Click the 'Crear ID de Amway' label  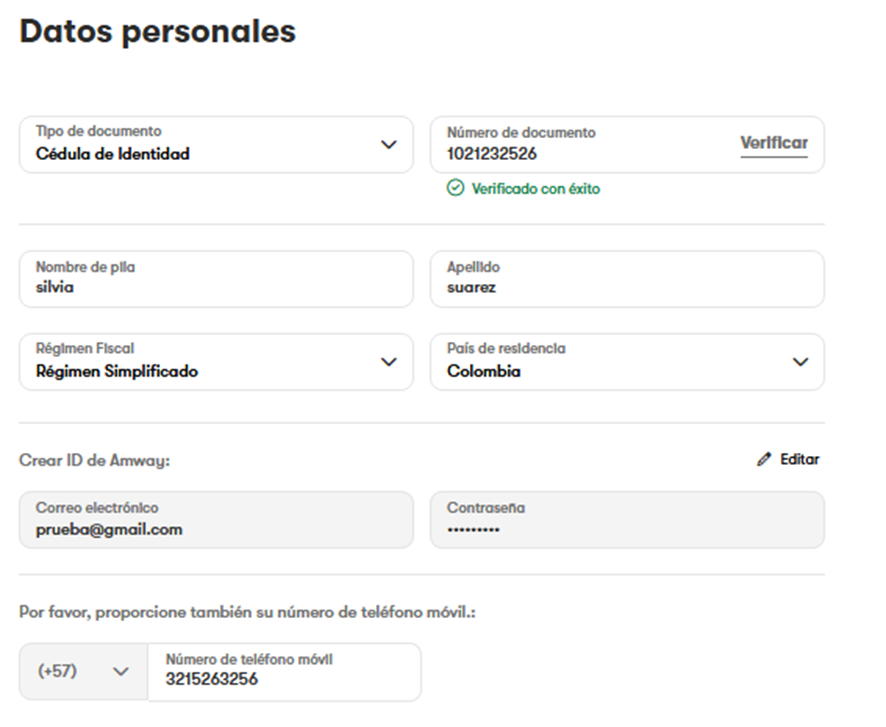click(x=95, y=461)
